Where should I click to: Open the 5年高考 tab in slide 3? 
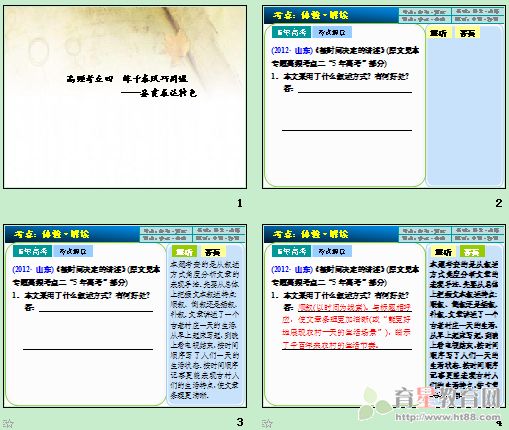click(32, 251)
